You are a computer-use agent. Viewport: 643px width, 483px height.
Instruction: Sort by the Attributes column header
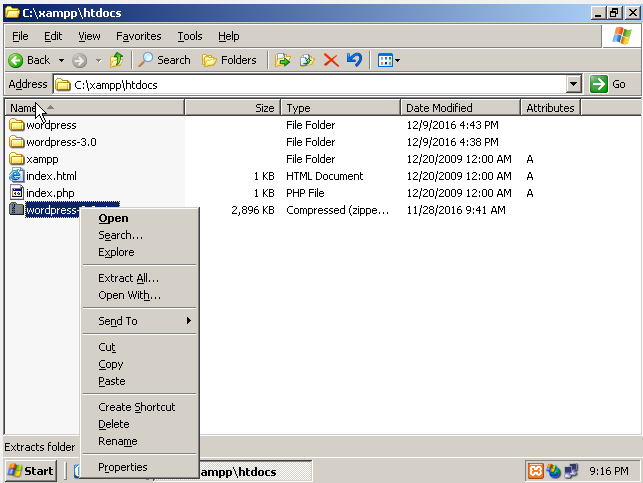coord(550,108)
